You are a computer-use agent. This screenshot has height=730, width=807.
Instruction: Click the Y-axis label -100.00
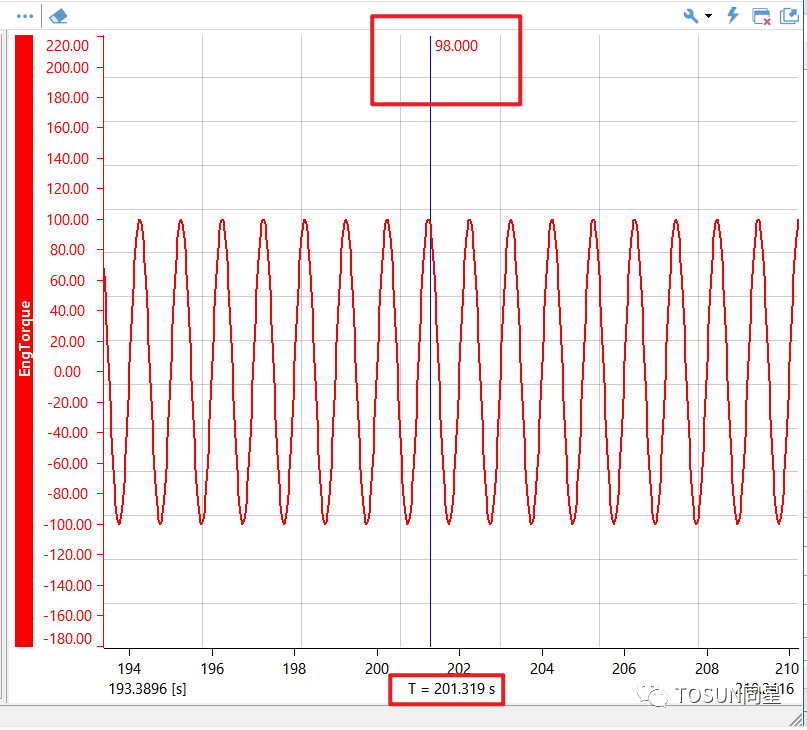[67, 525]
